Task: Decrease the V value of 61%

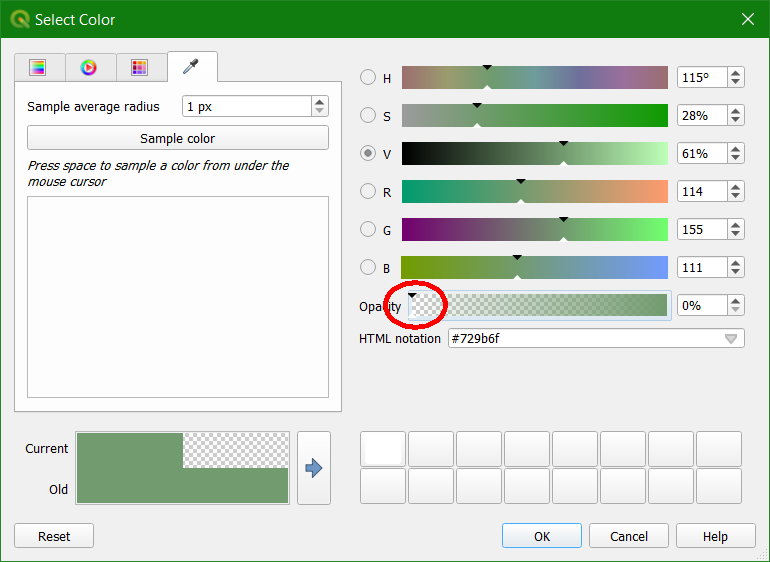Action: [735, 158]
